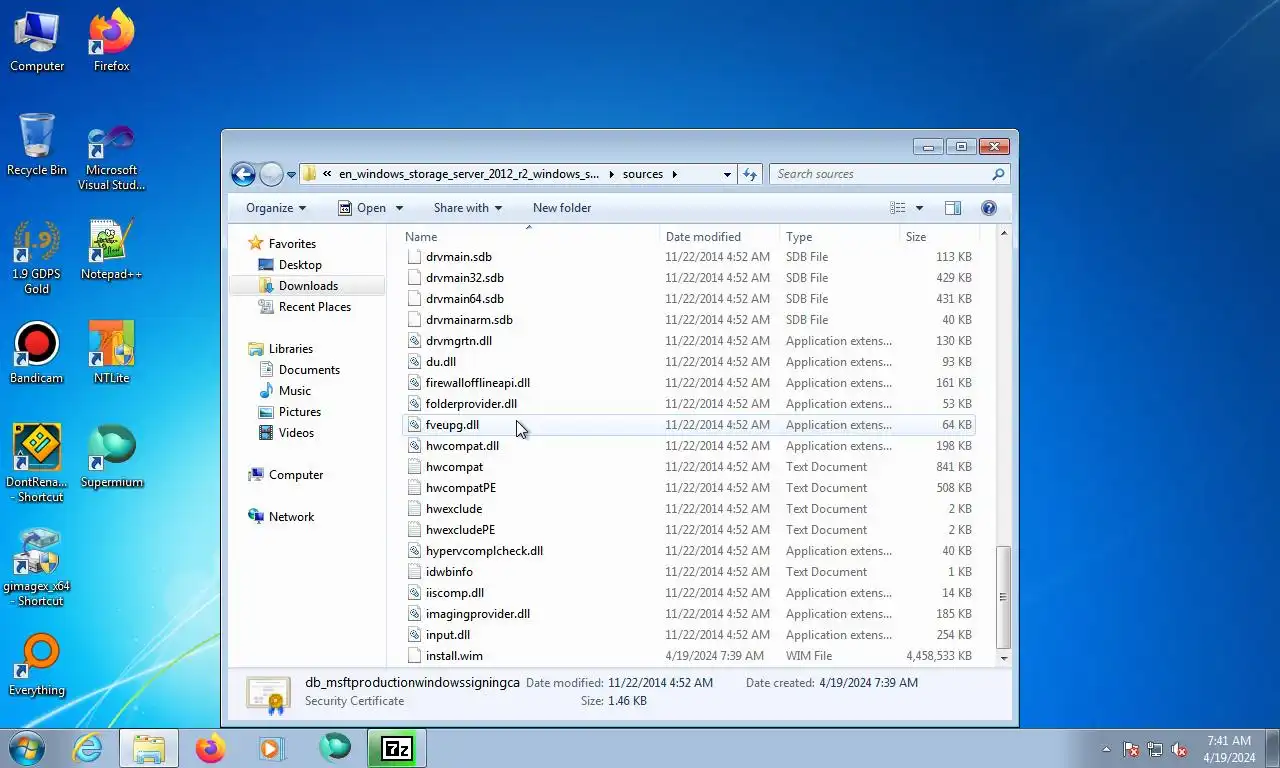Screen dimensions: 1280x768
Task: Select the Microsoft Visual Studio desktop shortcut
Action: click(x=112, y=156)
